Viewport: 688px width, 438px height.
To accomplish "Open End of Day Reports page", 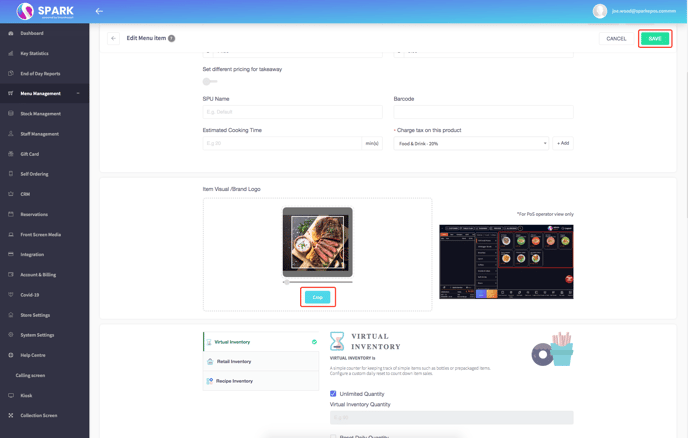I will click(40, 74).
